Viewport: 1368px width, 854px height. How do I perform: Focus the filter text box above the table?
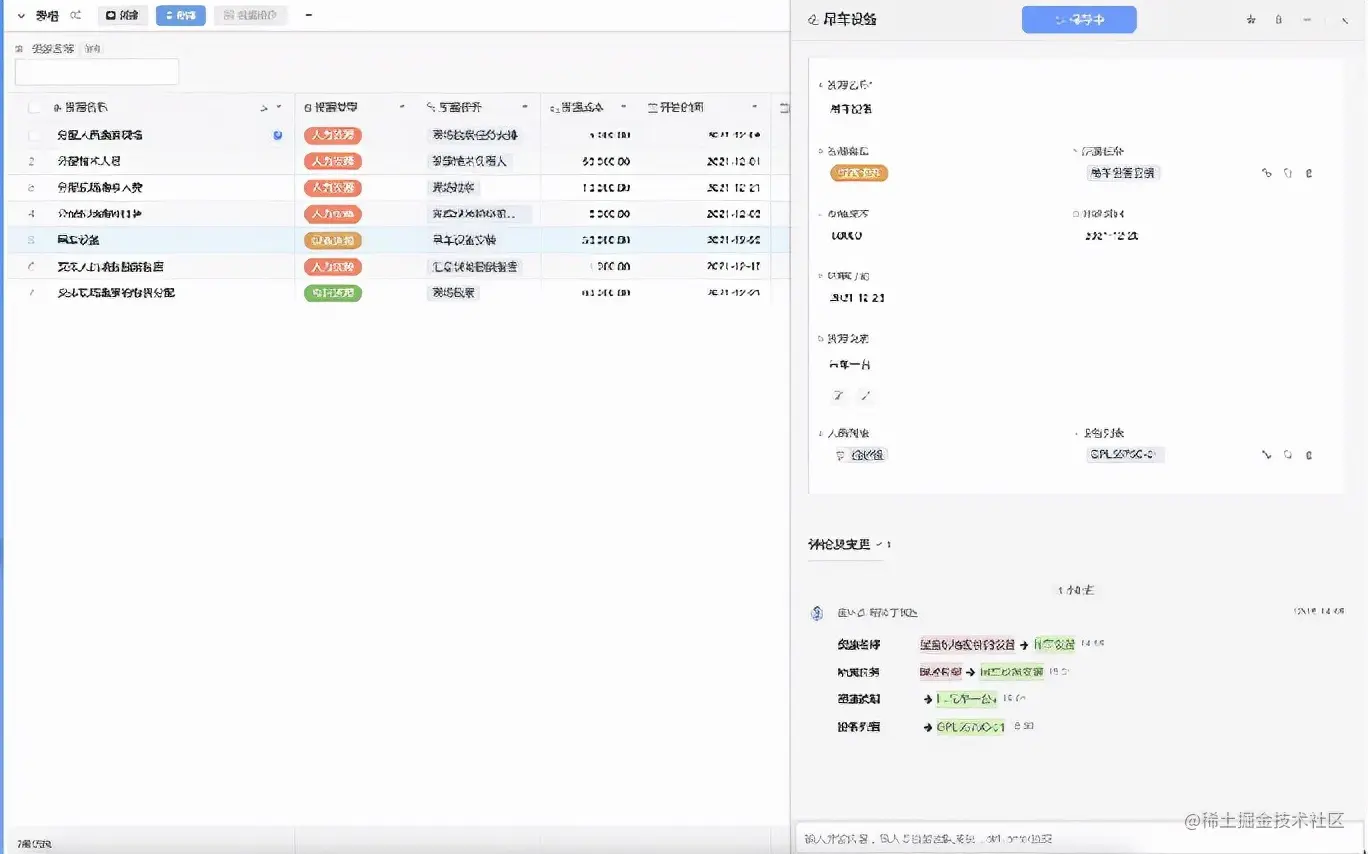pos(97,72)
